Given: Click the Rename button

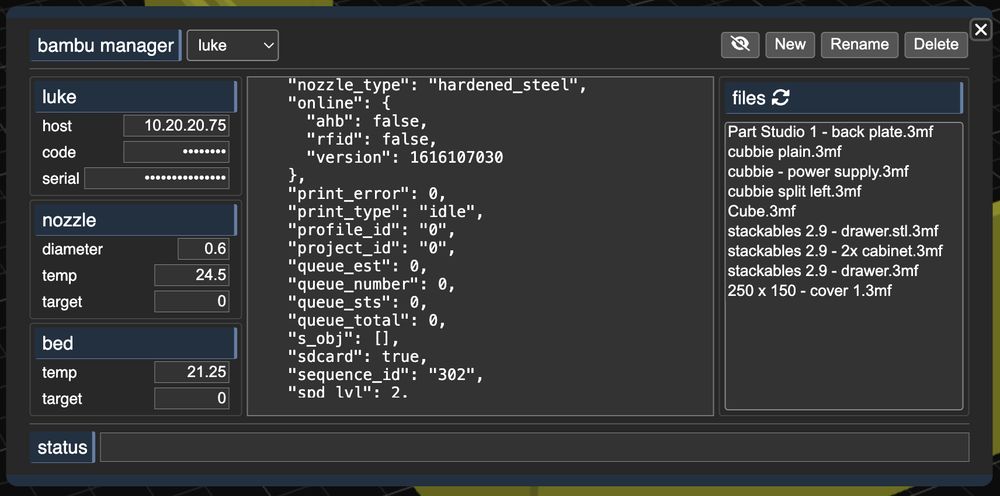Looking at the screenshot, I should (x=860, y=45).
